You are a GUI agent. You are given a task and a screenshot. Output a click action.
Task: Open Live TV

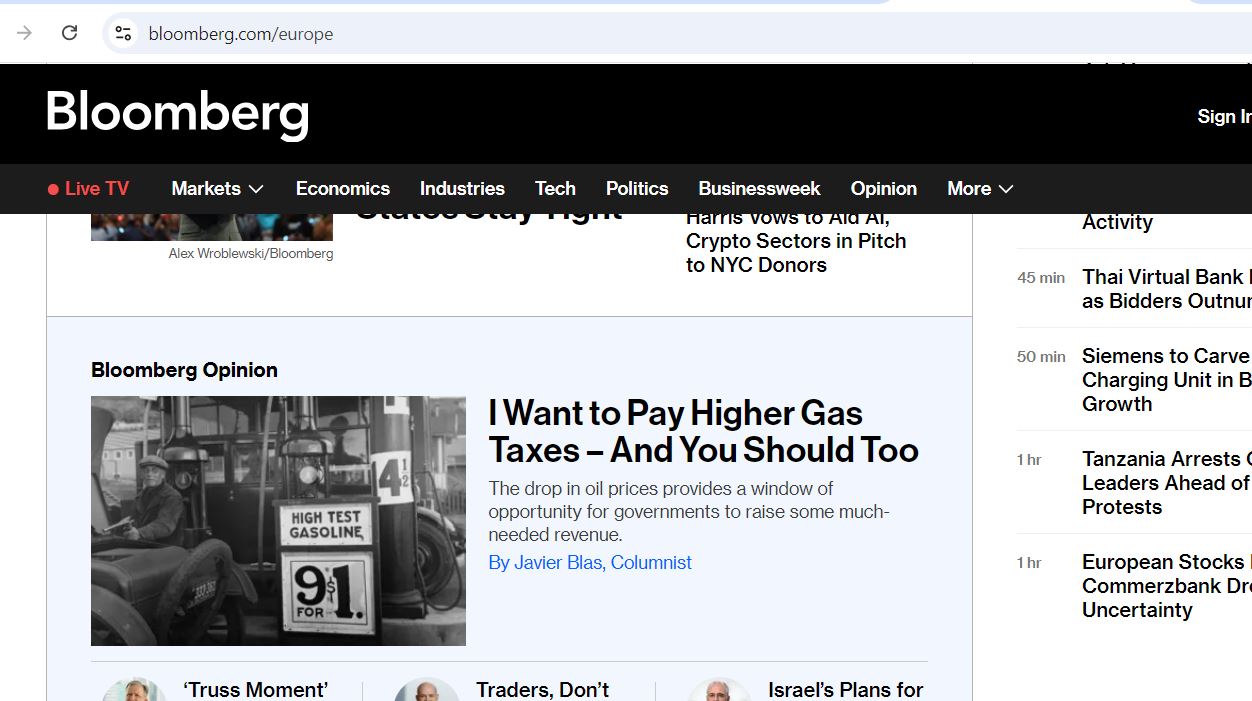pyautogui.click(x=88, y=188)
